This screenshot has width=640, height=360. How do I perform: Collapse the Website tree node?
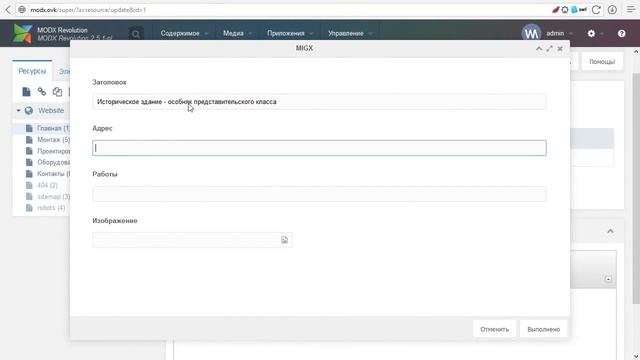tap(18, 111)
